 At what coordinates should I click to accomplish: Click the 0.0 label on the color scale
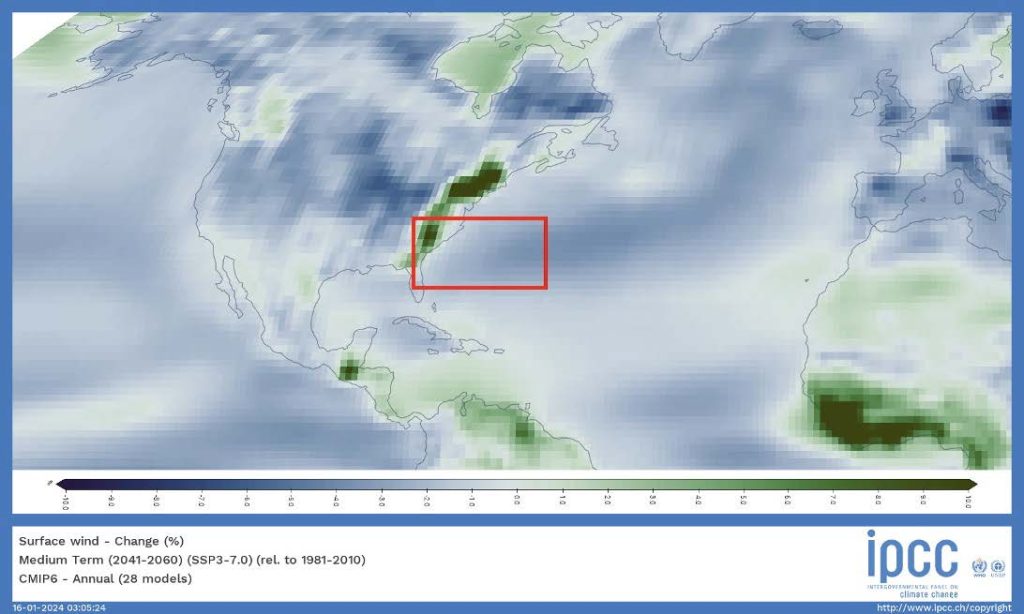517,500
